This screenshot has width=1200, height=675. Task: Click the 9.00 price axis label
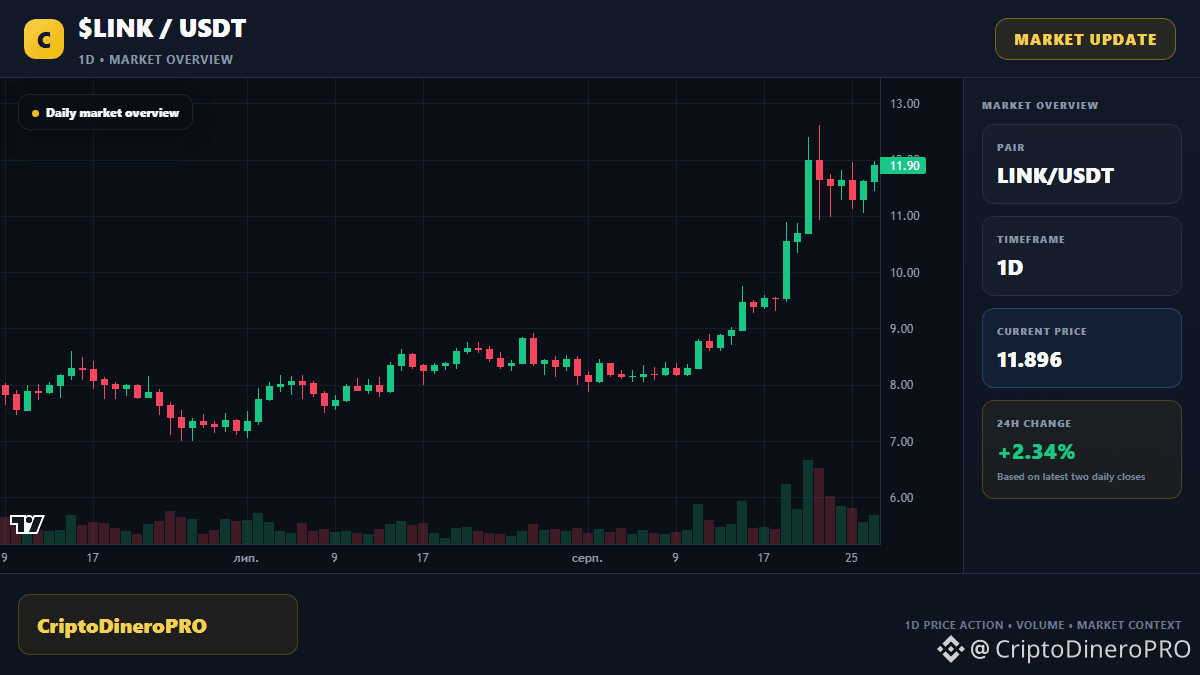[x=904, y=329]
